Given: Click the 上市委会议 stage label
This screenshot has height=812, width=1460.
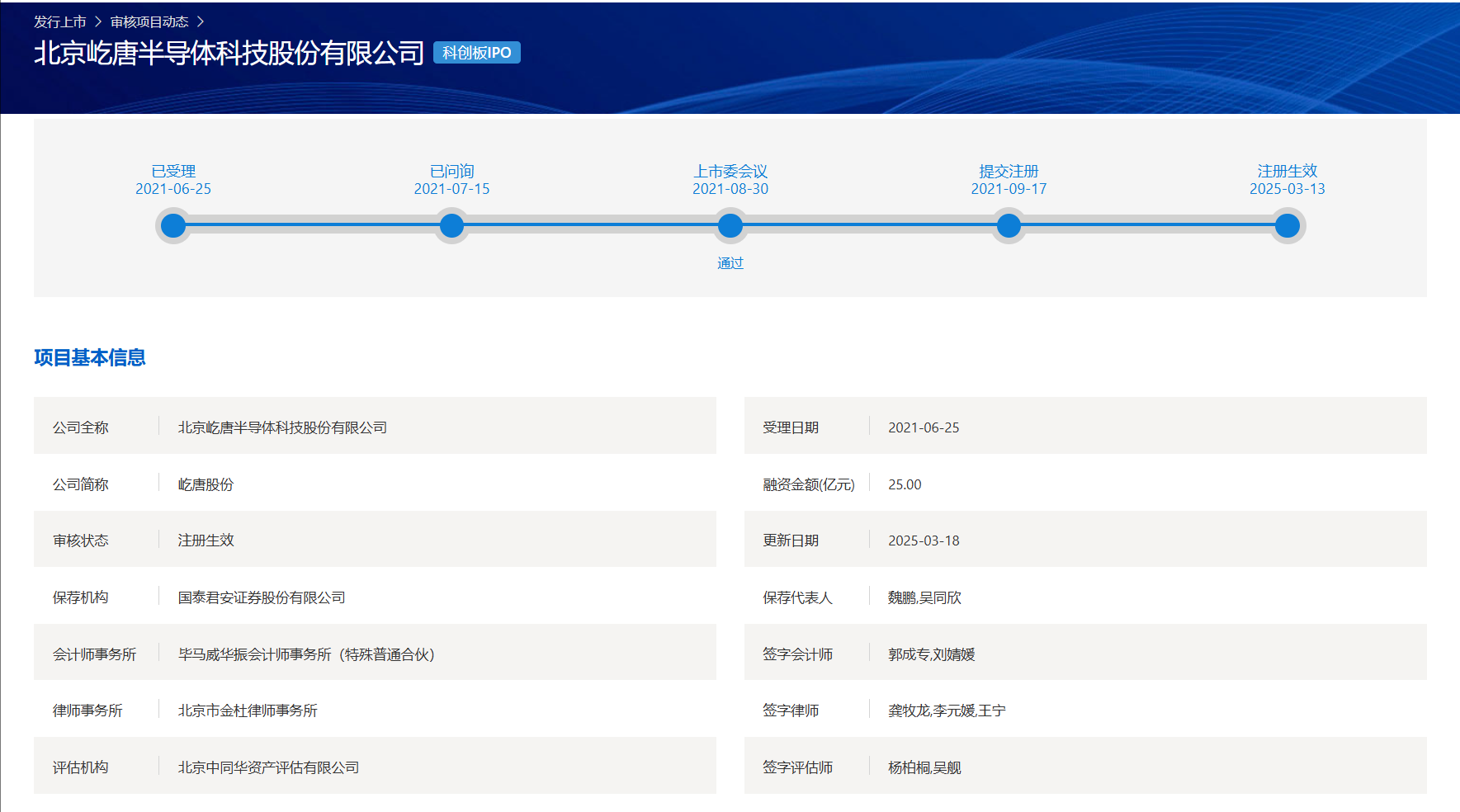Looking at the screenshot, I should click(730, 171).
